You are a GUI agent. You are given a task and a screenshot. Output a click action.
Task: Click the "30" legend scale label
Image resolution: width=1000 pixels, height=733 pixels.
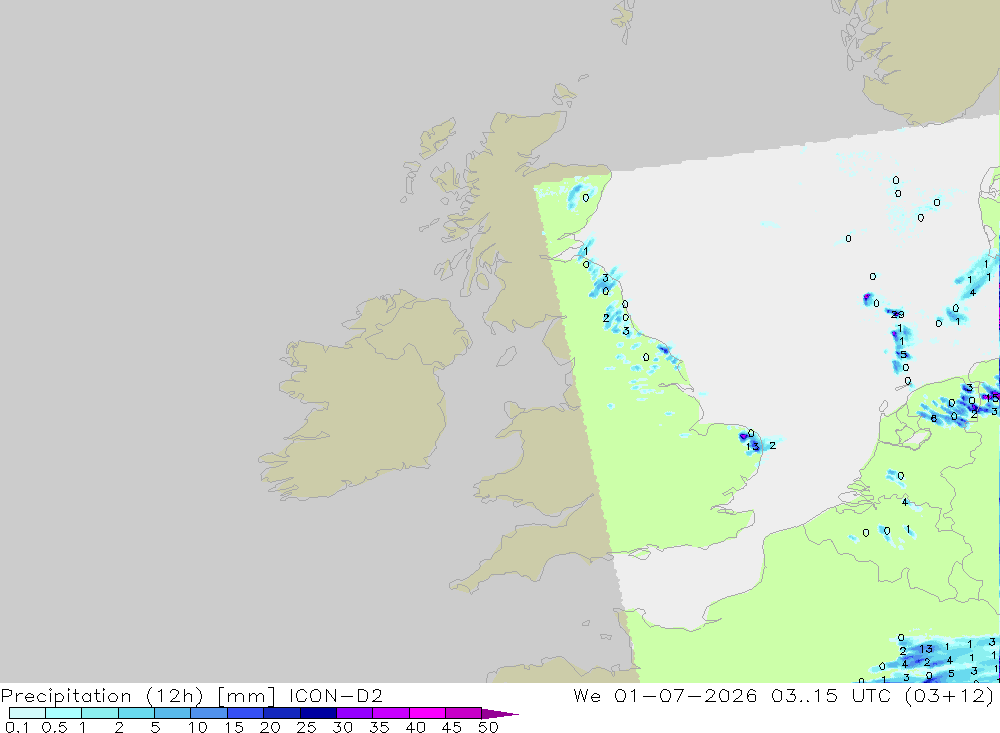click(342, 727)
